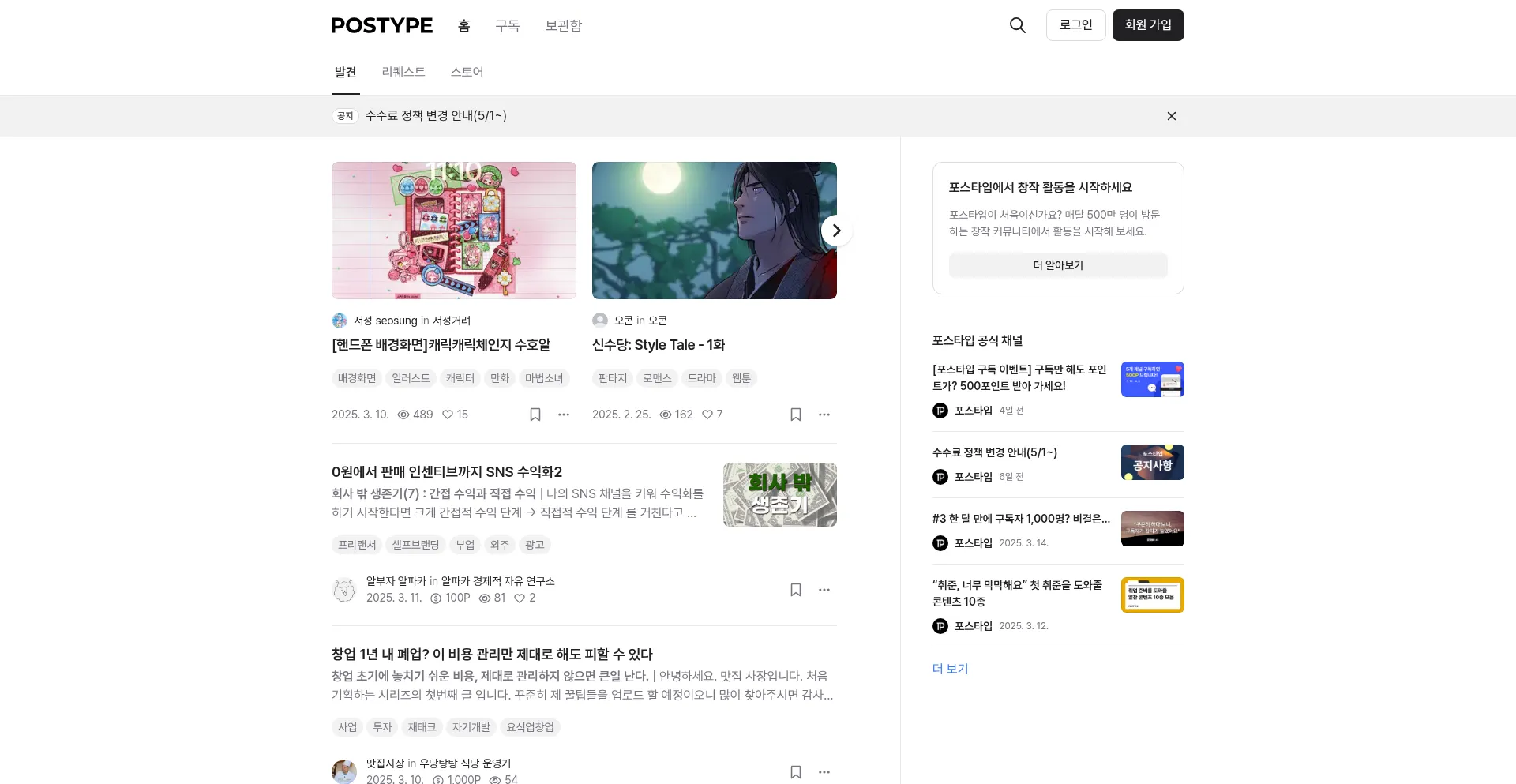
Task: Click 포스타입 logo icon under 구독 이벤트 post
Action: click(x=940, y=411)
